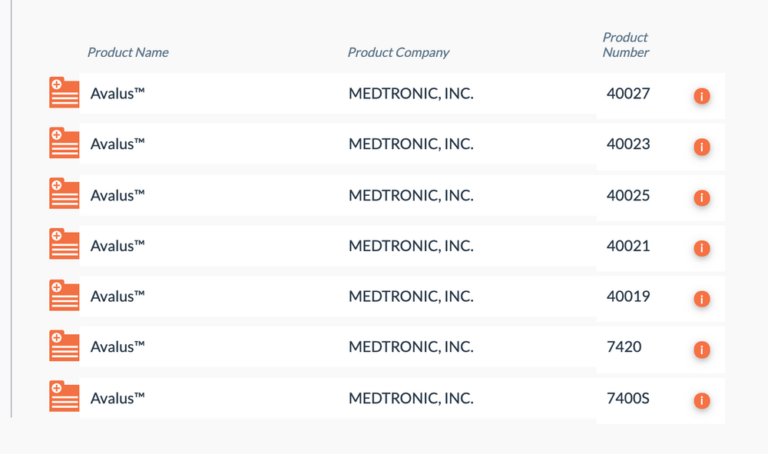Click the medical record icon for 40027 row
768x454 pixels.
click(64, 93)
